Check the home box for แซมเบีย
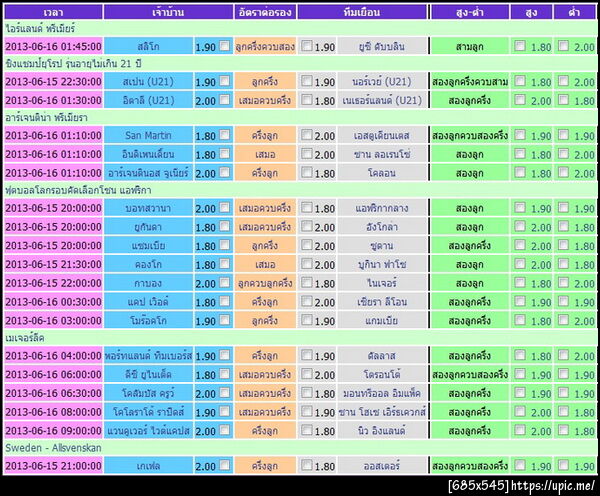The width and height of the screenshot is (600, 496). tap(225, 245)
